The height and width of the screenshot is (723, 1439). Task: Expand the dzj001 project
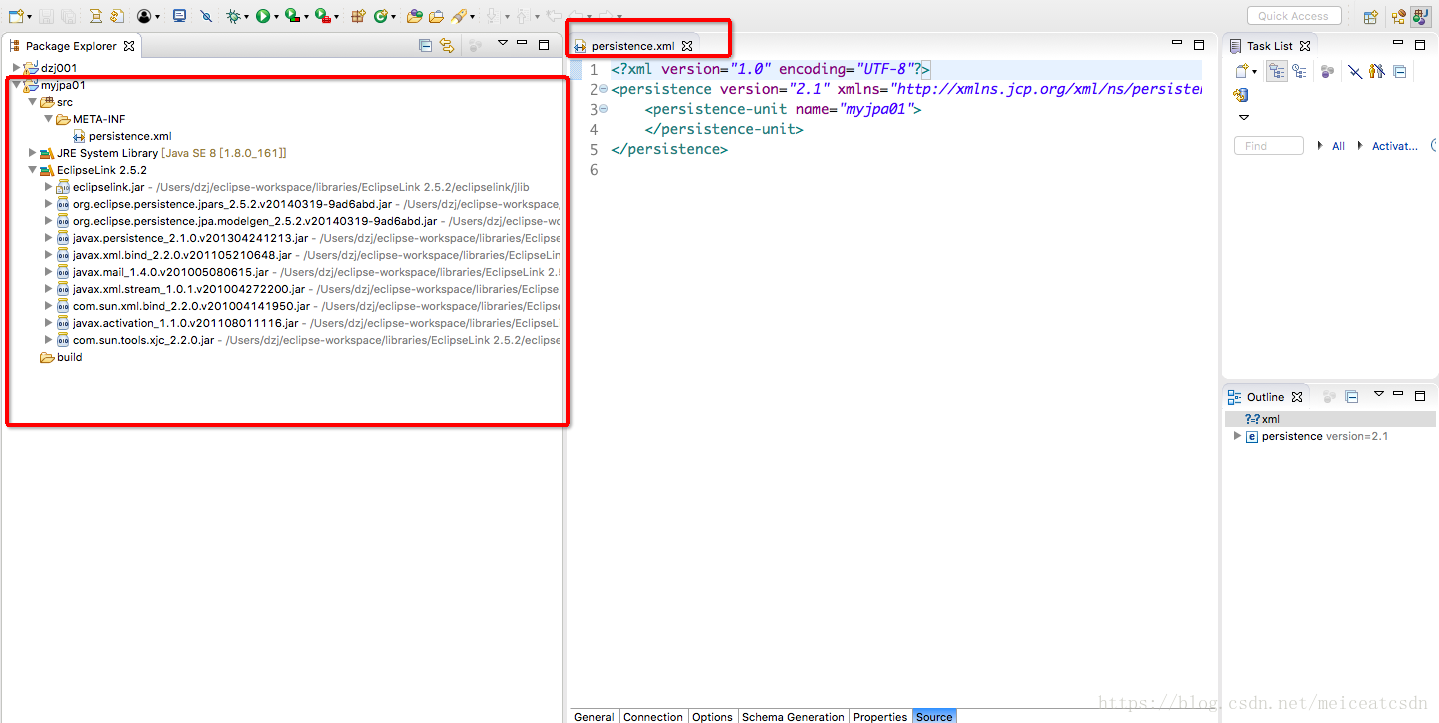coord(16,68)
